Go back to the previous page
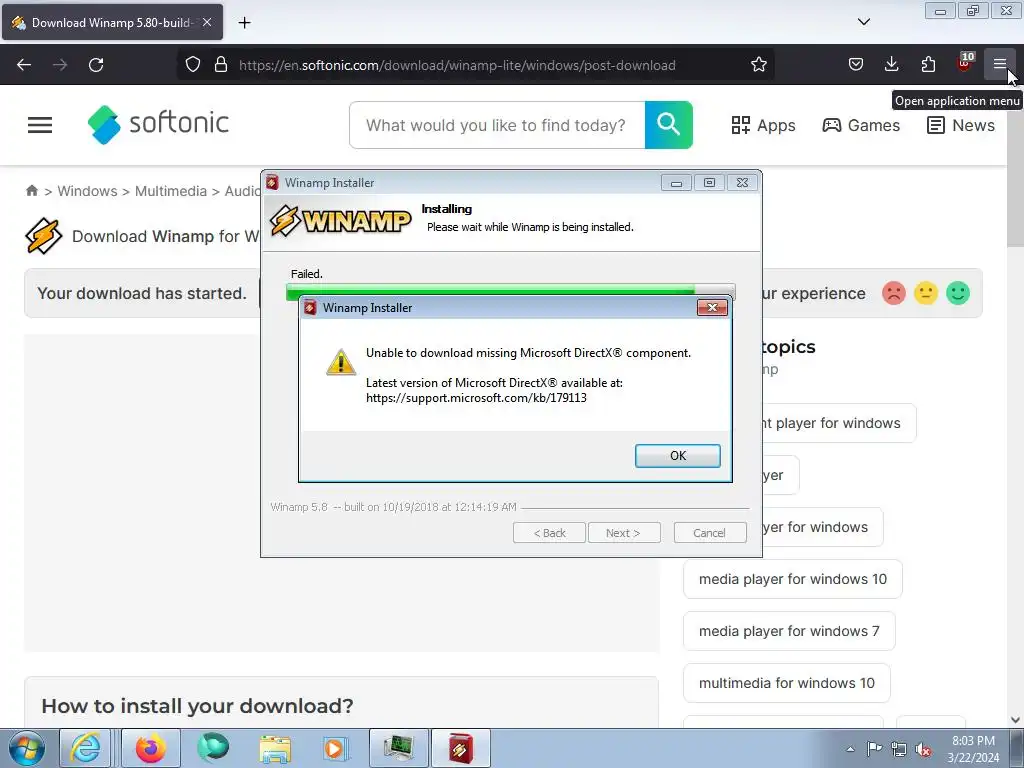The image size is (1024, 768). point(24,65)
